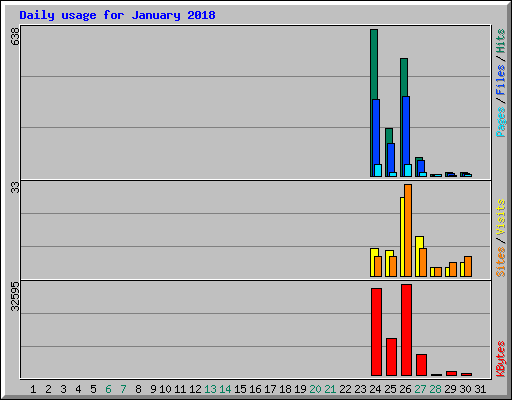Select the red KBytes bar for day 27
Image resolution: width=512 pixels, height=400 pixels.
[x=421, y=365]
